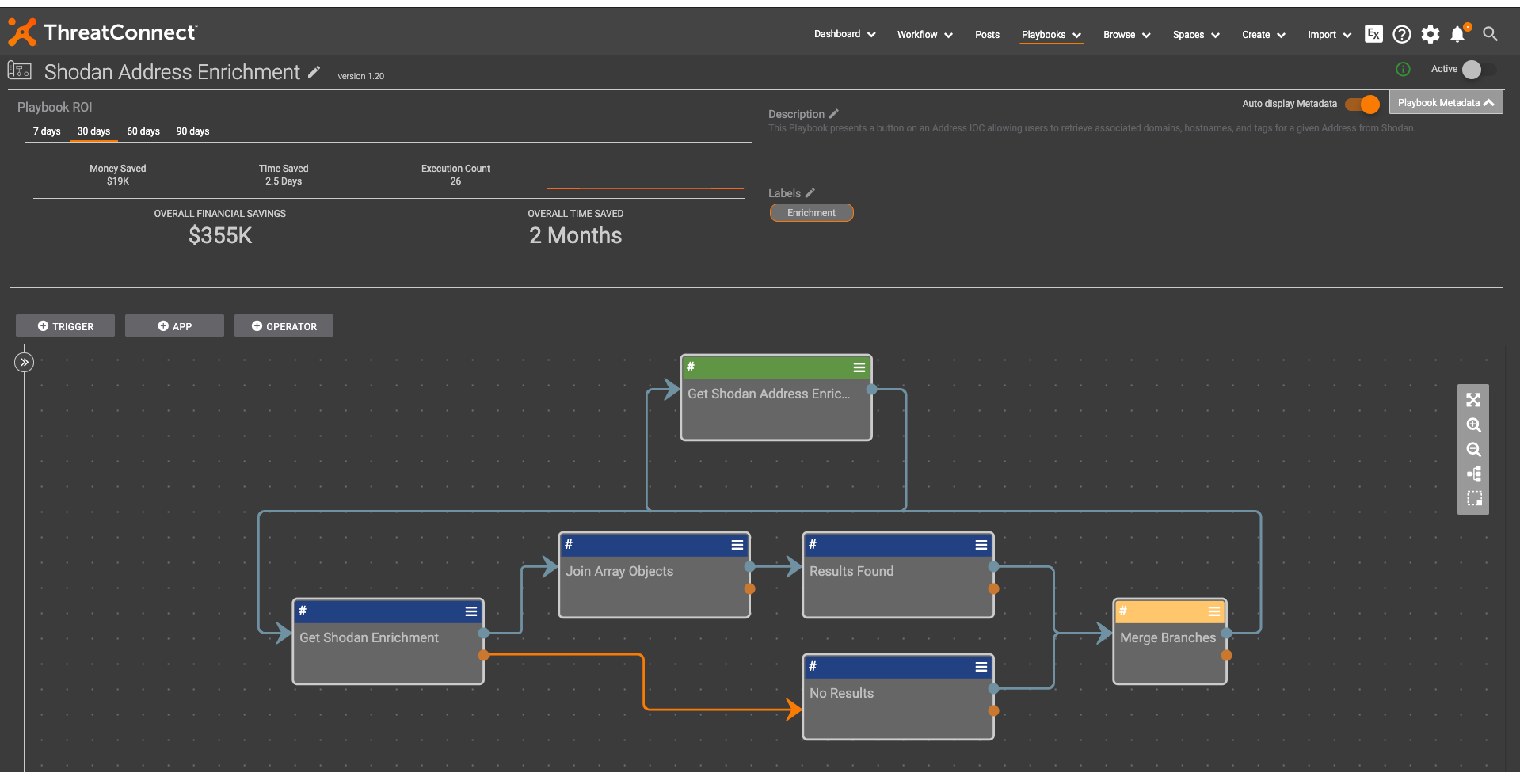The image size is (1520, 784).
Task: Click the playbook icon beside title
Action: tap(20, 70)
